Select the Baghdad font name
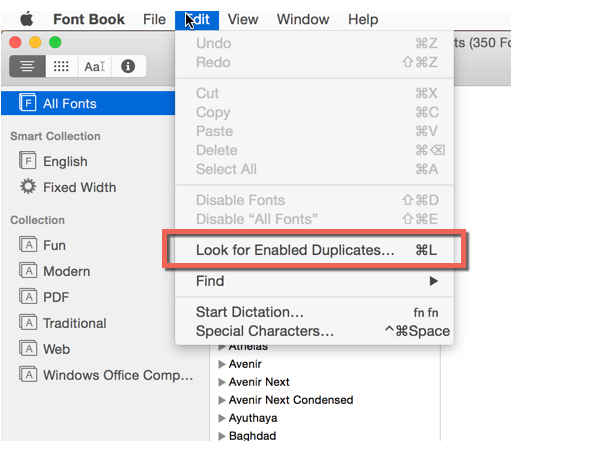The image size is (597, 469). pyautogui.click(x=252, y=436)
